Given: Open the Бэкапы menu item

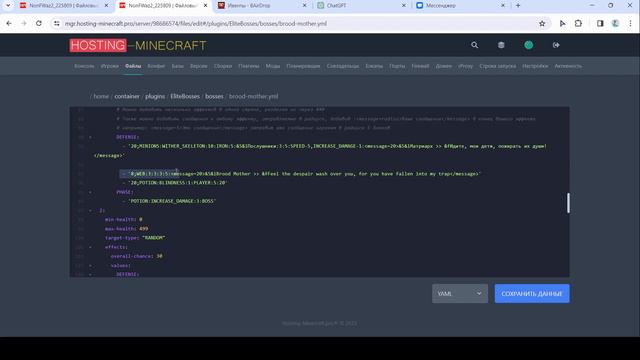Looking at the screenshot, I should 374,66.
